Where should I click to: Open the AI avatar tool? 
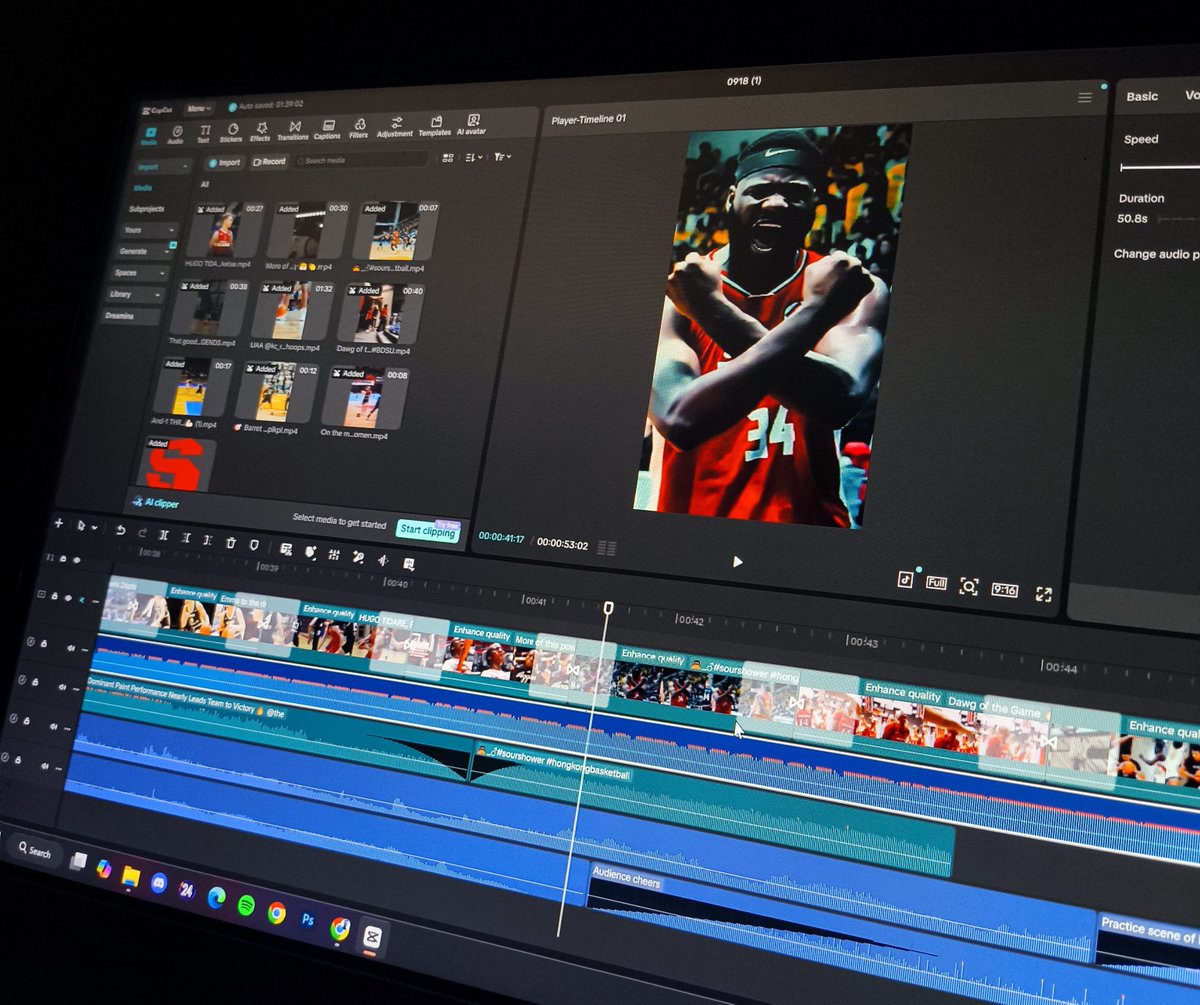[x=472, y=125]
